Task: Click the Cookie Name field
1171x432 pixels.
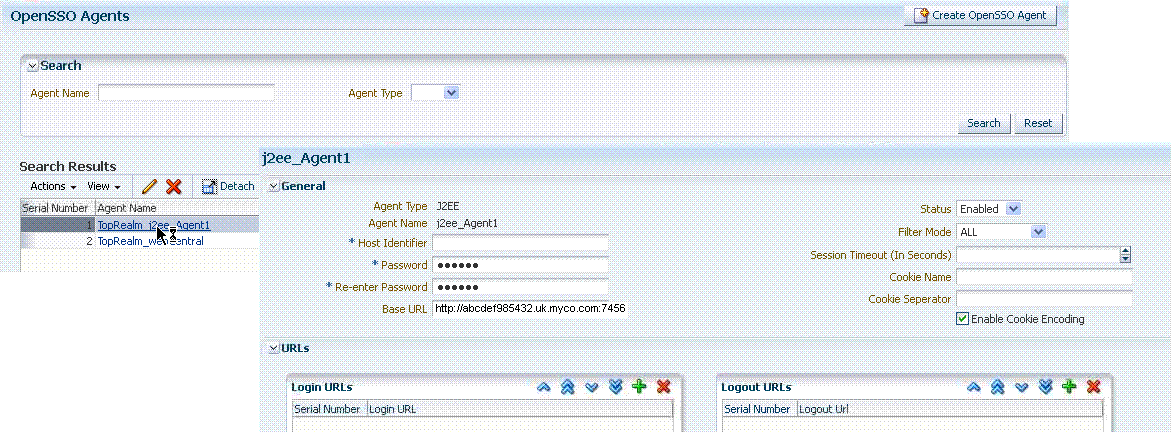Action: point(1044,277)
